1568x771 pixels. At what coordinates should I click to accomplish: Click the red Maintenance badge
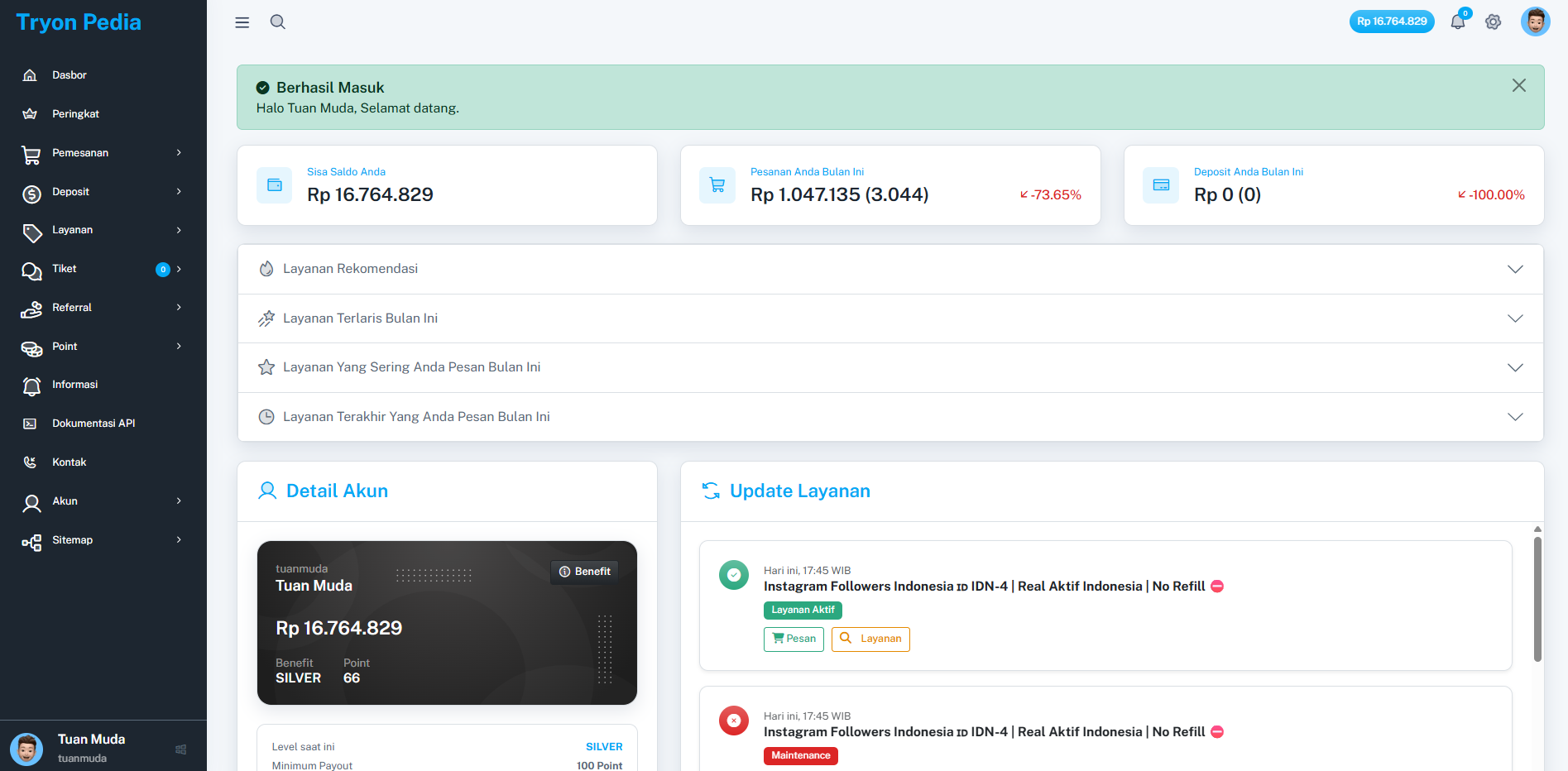point(801,756)
